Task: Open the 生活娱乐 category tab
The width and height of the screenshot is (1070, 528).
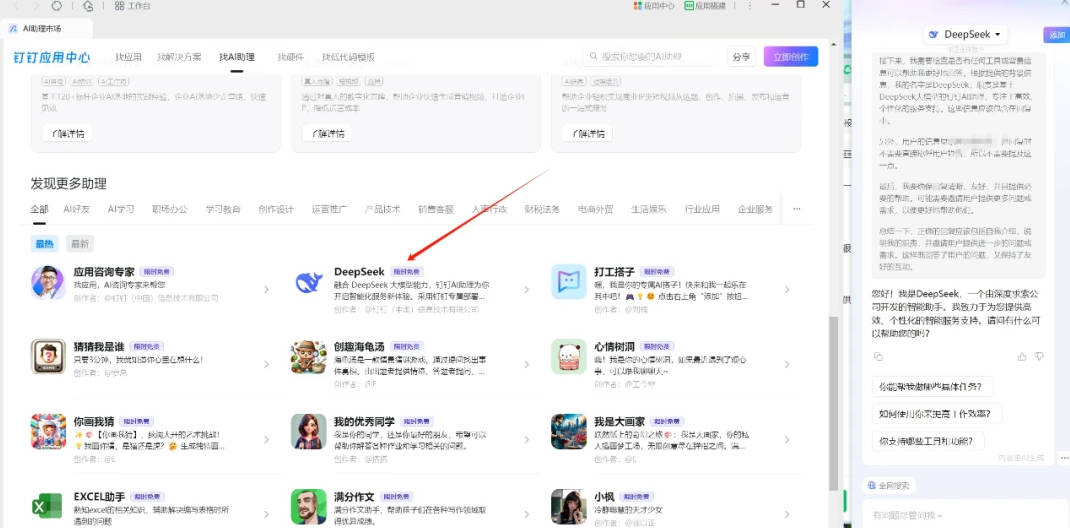Action: click(x=649, y=209)
